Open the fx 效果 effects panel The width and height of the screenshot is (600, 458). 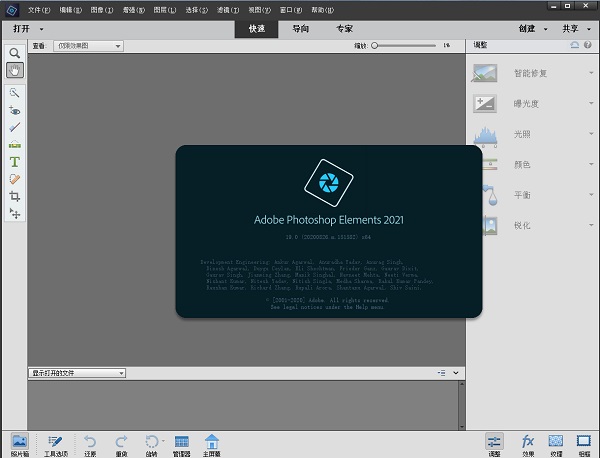(528, 445)
